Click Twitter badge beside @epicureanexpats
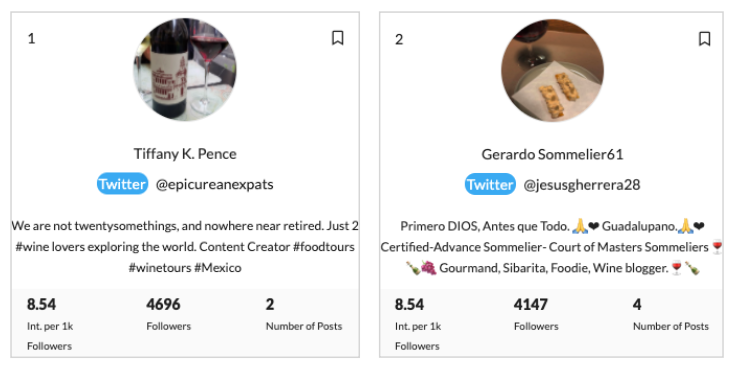The height and width of the screenshot is (369, 735). click(122, 184)
